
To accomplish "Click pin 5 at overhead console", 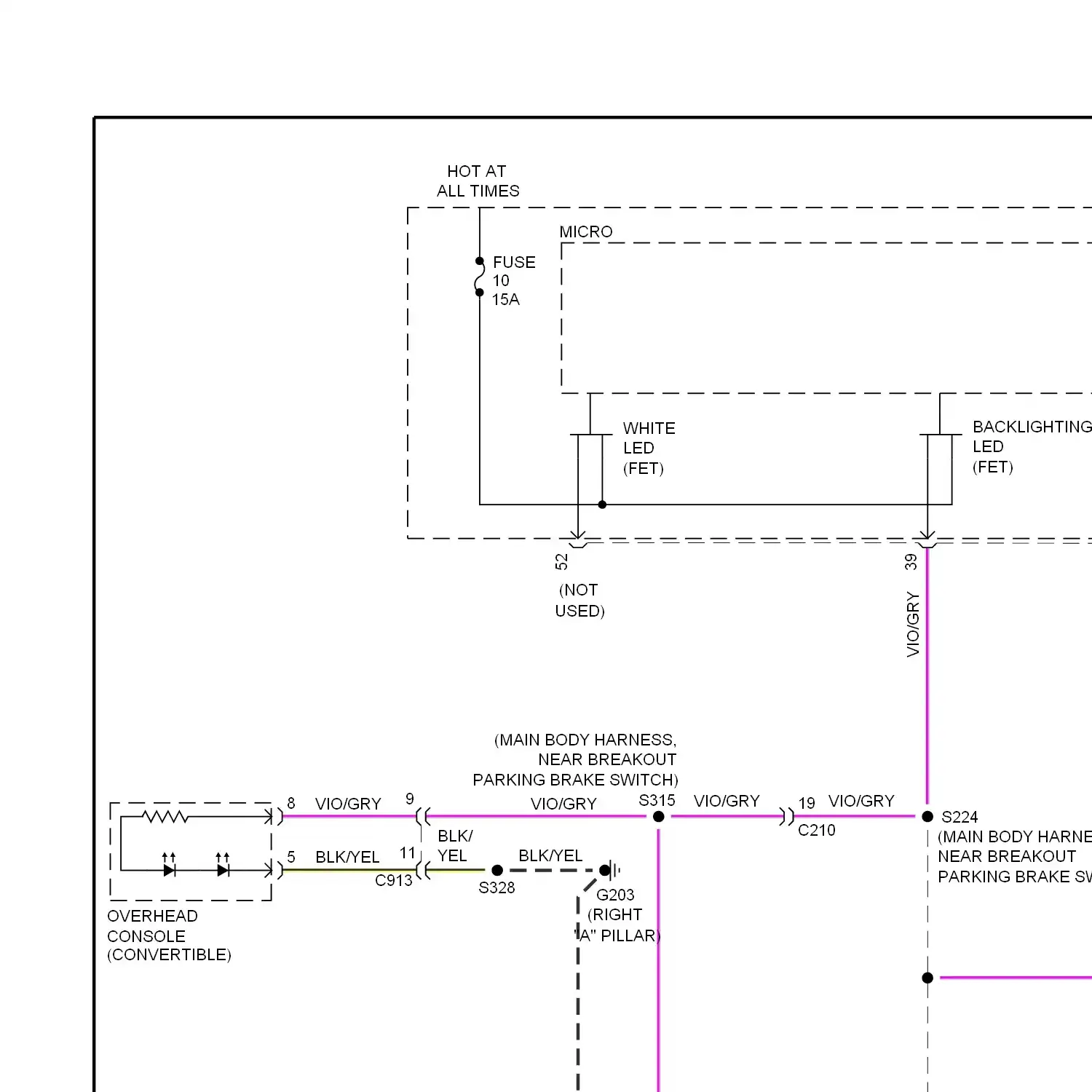I will pyautogui.click(x=291, y=857).
